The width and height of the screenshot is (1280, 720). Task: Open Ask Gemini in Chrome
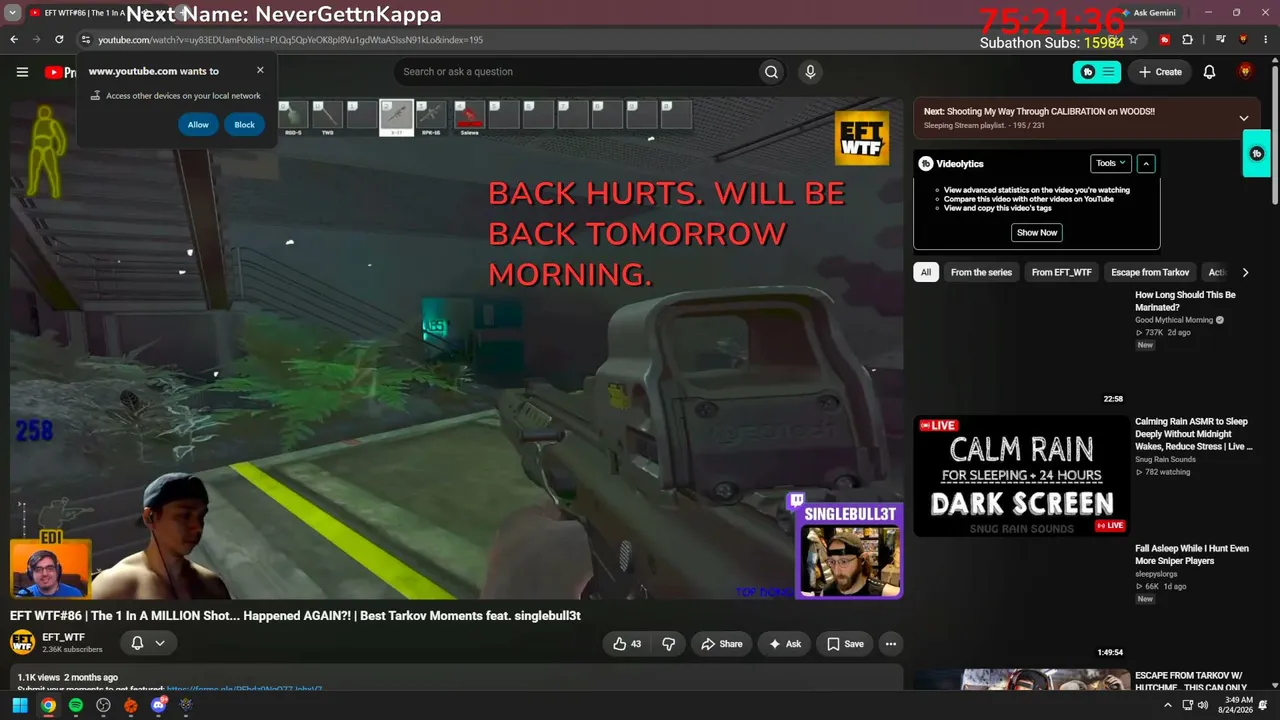[x=1149, y=13]
